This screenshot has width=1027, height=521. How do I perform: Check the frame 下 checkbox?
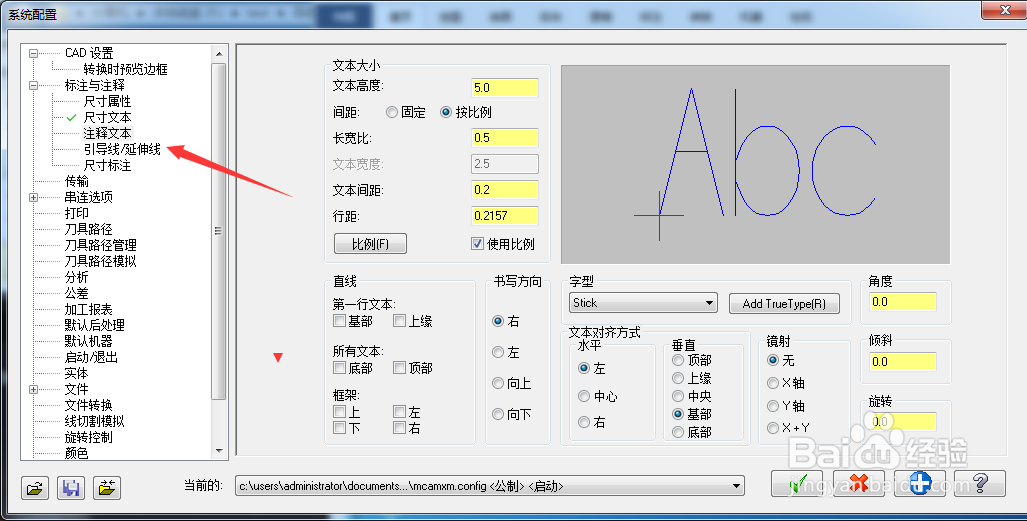339,428
